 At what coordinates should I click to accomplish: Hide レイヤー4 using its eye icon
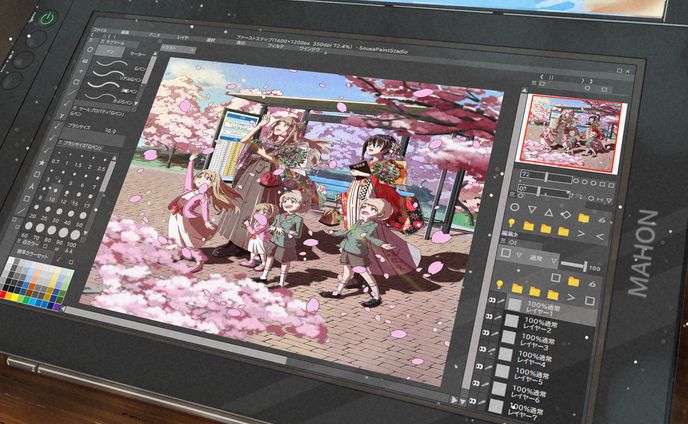tap(482, 350)
